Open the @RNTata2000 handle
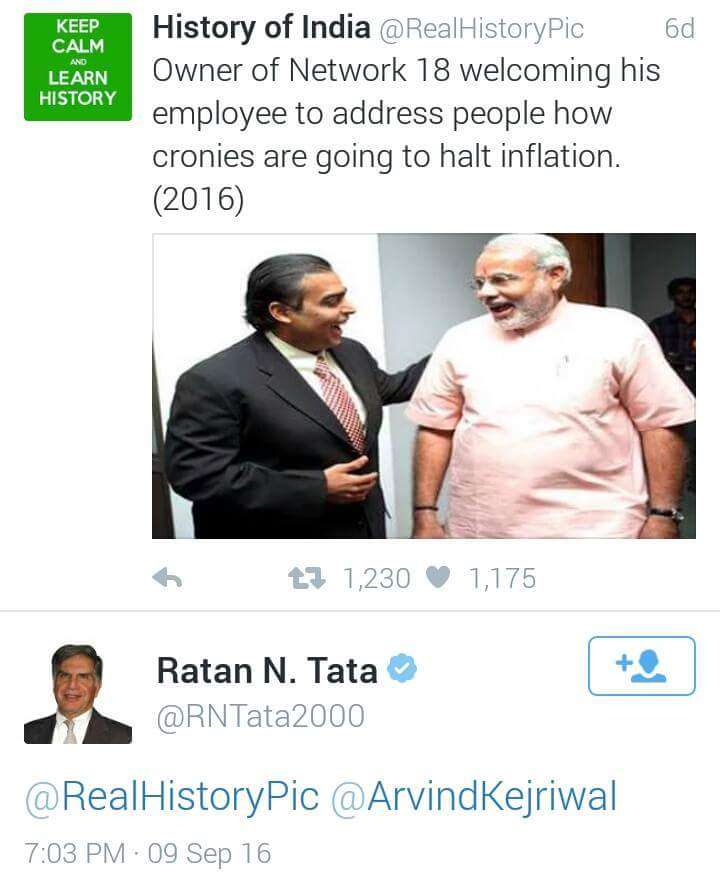The image size is (720, 887). tap(260, 716)
